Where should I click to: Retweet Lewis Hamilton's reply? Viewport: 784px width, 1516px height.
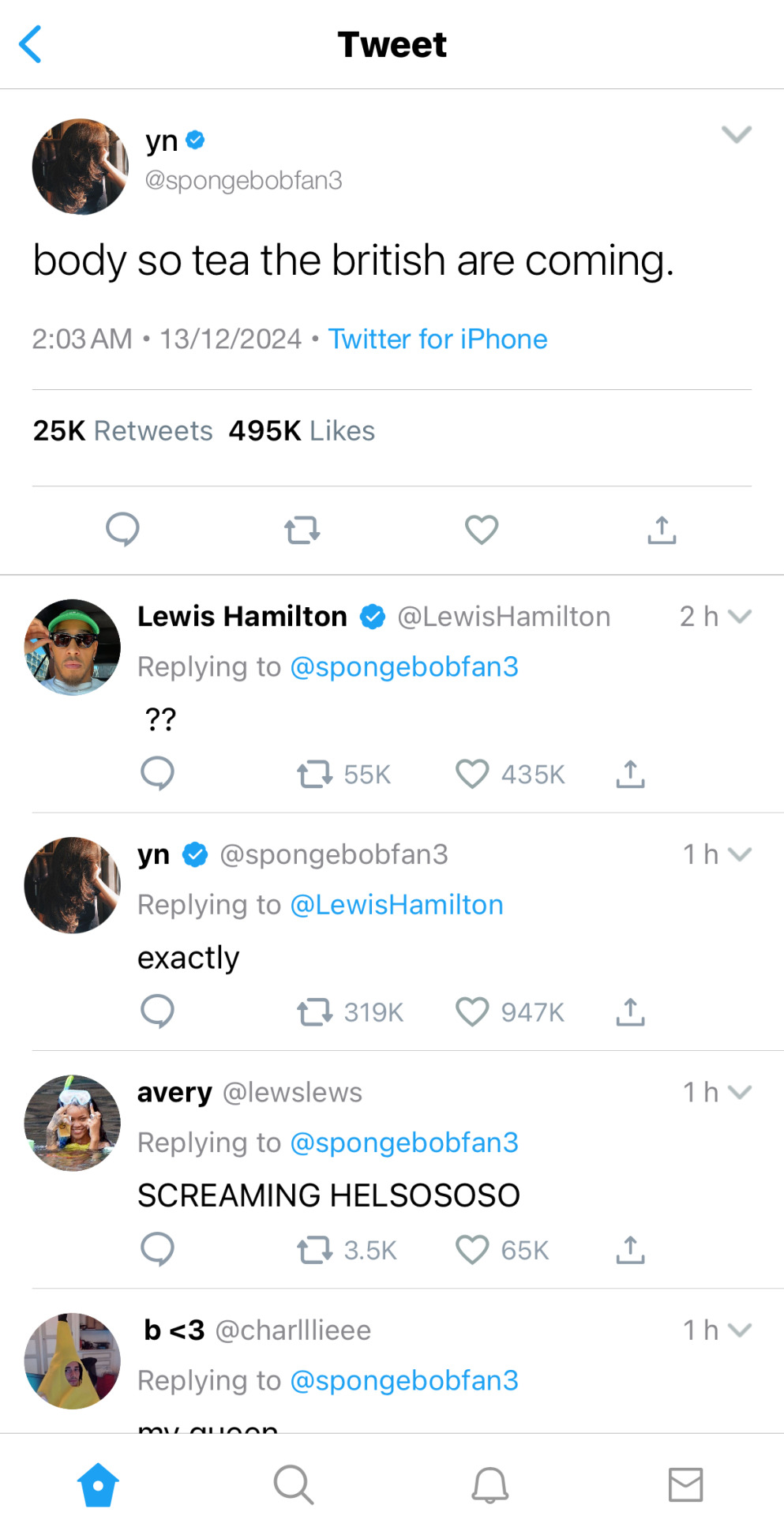[314, 775]
